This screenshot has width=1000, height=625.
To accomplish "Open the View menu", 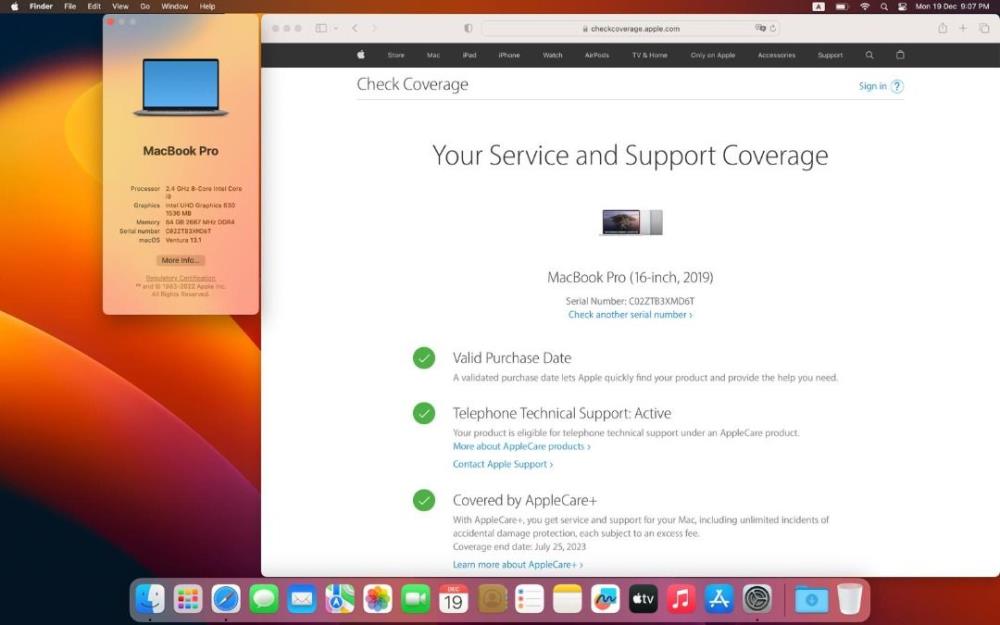I will coord(121,6).
